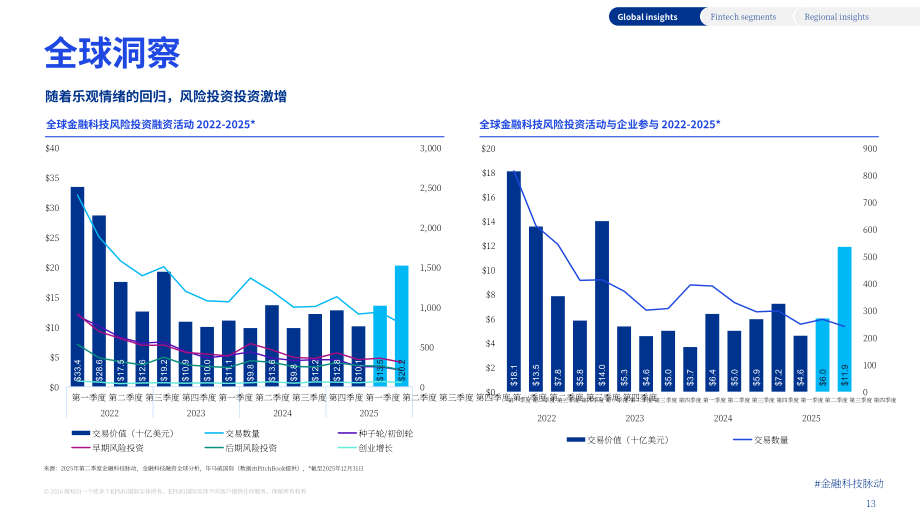Select the 2025 year label under right chart
The width and height of the screenshot is (920, 518).
tap(811, 418)
